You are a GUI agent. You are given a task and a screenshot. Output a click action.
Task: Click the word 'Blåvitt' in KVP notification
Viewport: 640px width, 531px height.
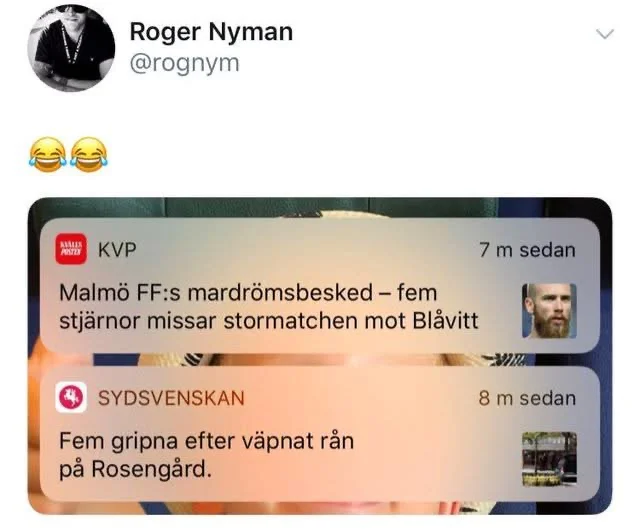pyautogui.click(x=445, y=321)
